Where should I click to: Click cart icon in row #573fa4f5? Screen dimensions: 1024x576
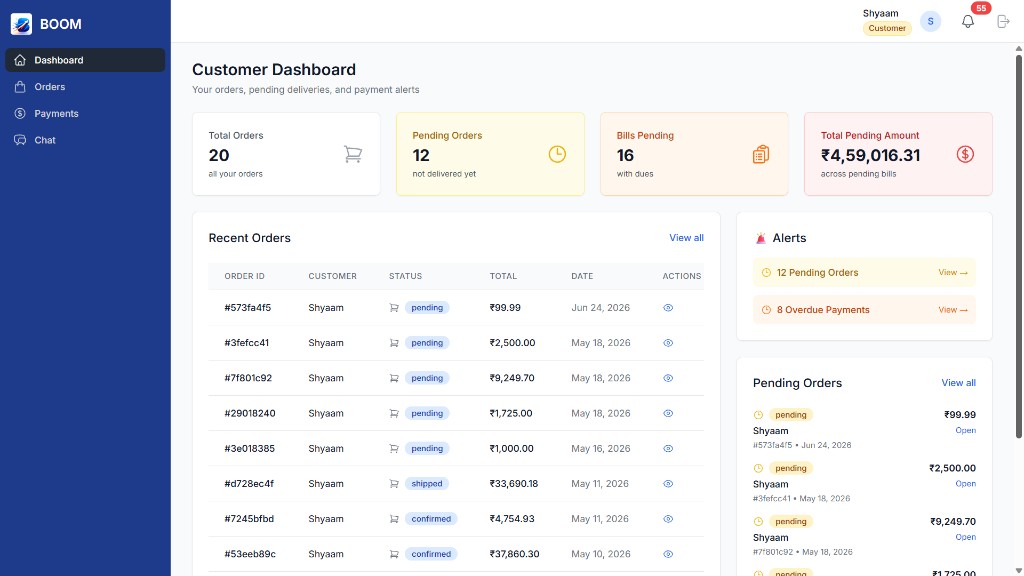point(394,308)
